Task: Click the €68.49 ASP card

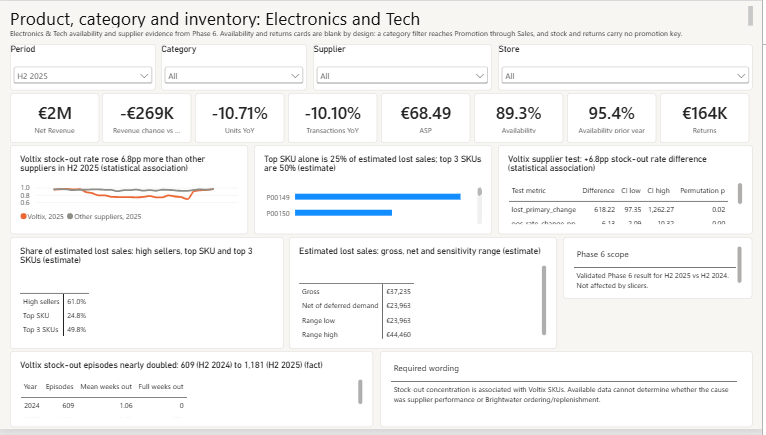Action: 426,118
